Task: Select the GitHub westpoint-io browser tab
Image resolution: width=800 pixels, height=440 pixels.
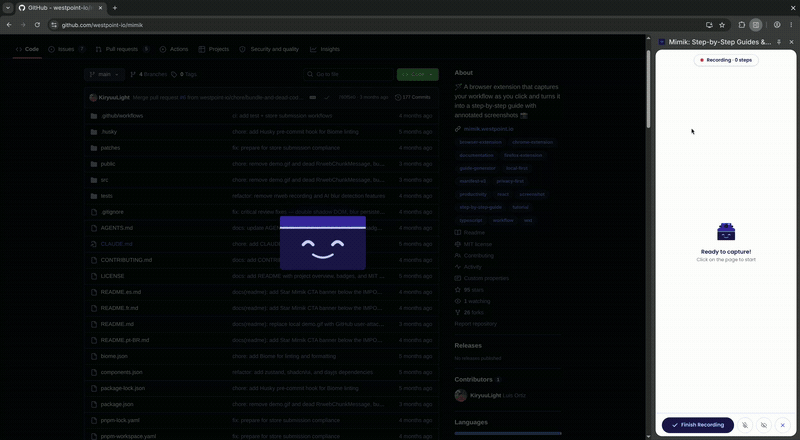Action: [60, 8]
